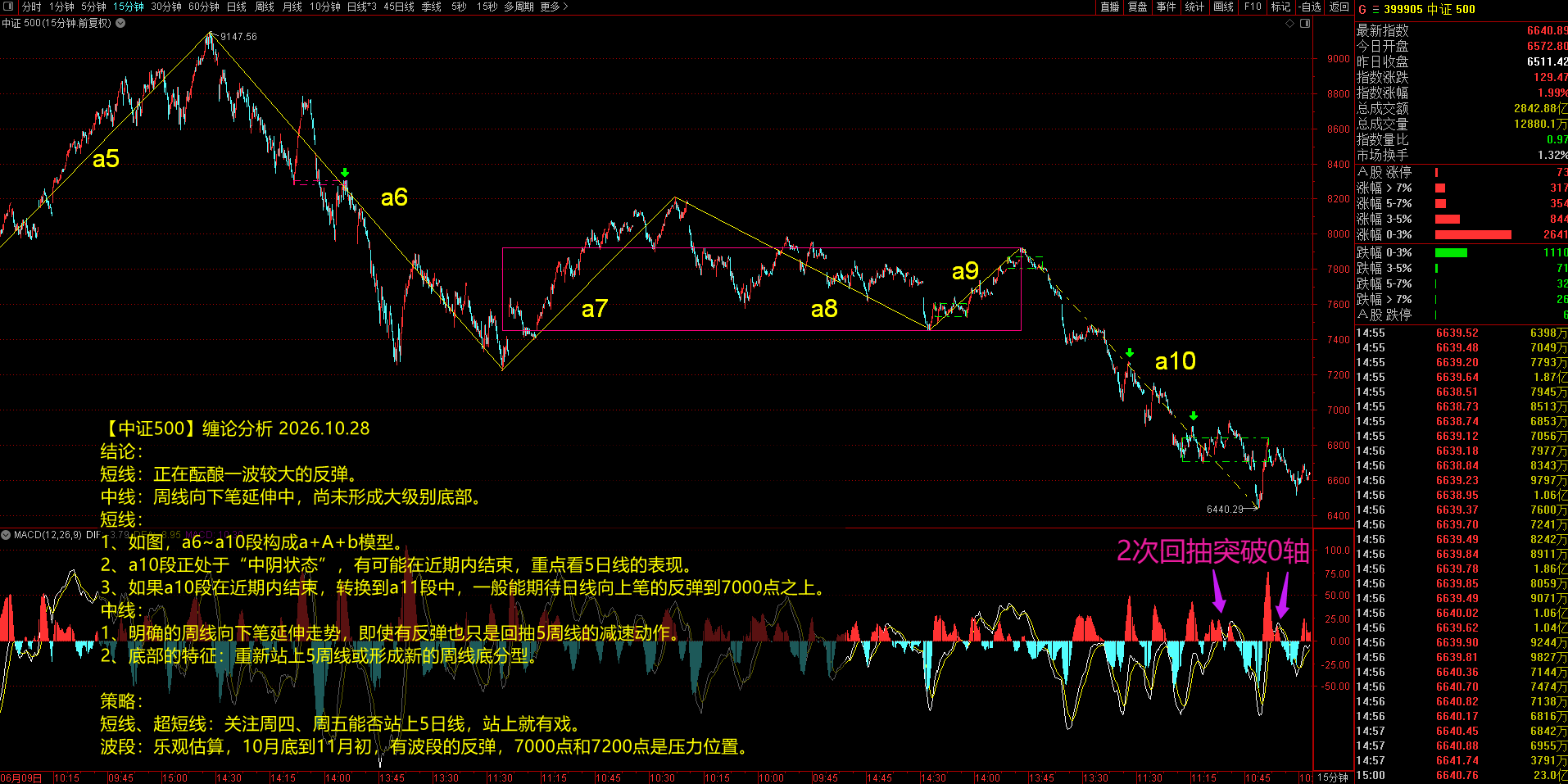The width and height of the screenshot is (1568, 784).
Task: Switch to the 月线 monthly chart
Action: [292, 7]
